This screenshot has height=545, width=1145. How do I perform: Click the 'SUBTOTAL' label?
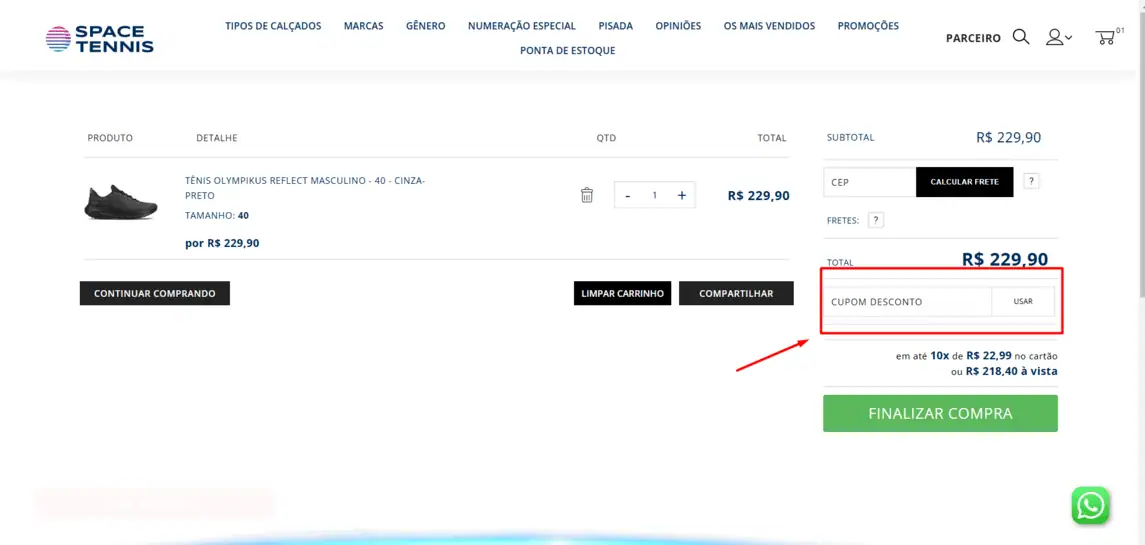coord(850,137)
